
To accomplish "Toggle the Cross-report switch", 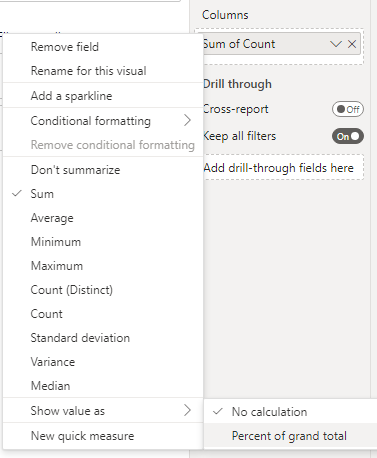I will [x=348, y=109].
